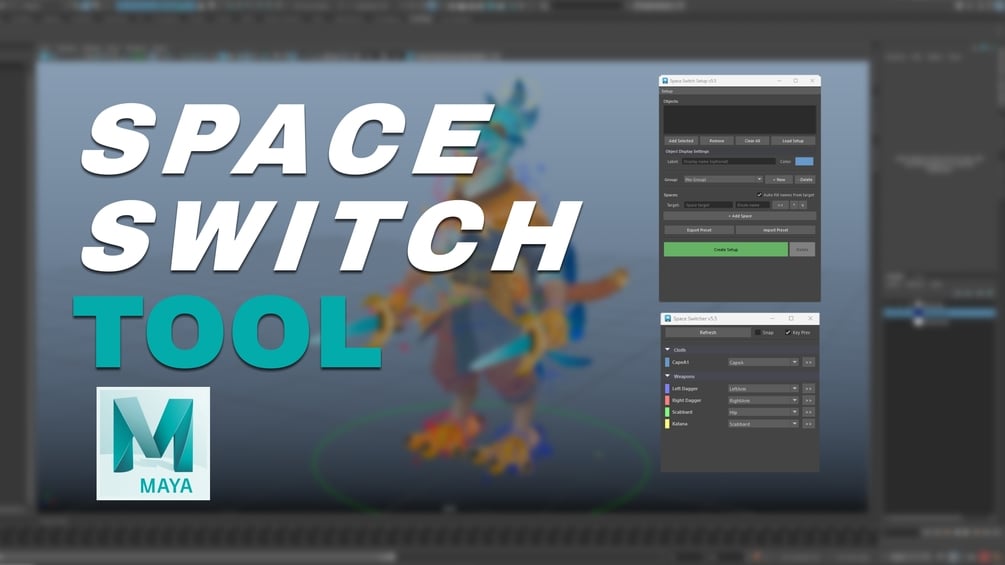Click the Export Preset button

[x=699, y=230]
